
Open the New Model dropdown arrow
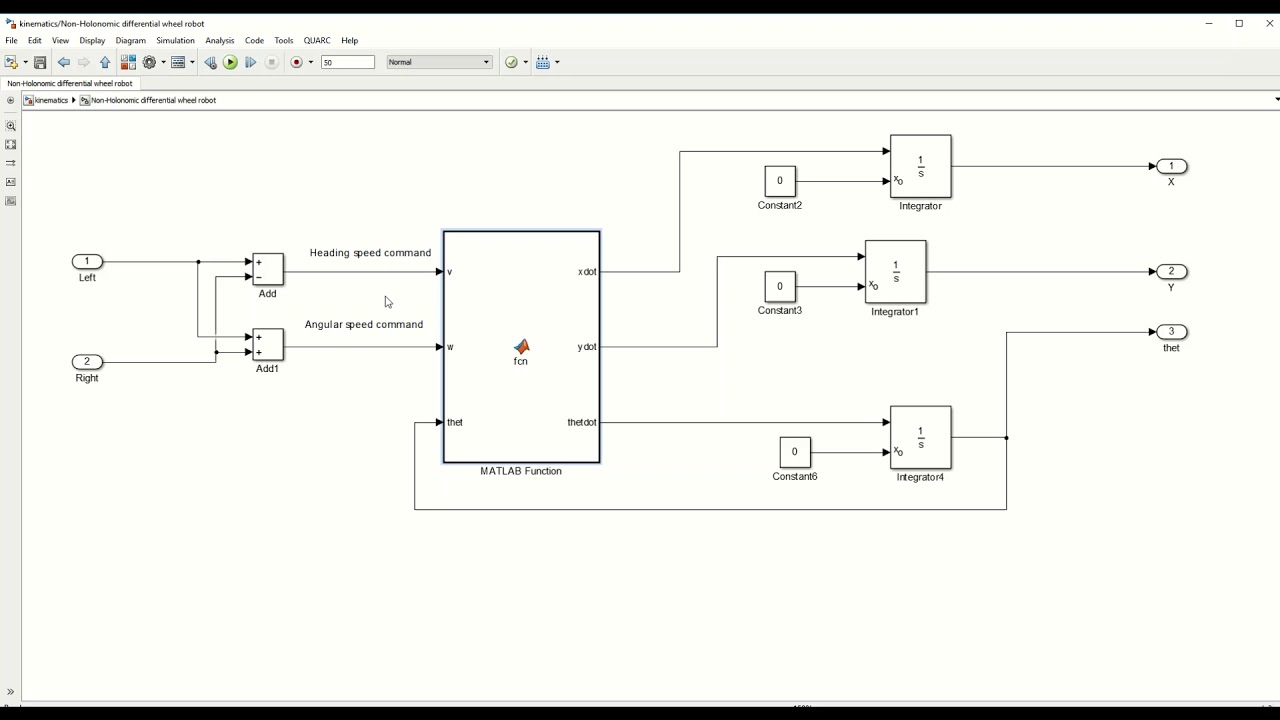pos(25,62)
